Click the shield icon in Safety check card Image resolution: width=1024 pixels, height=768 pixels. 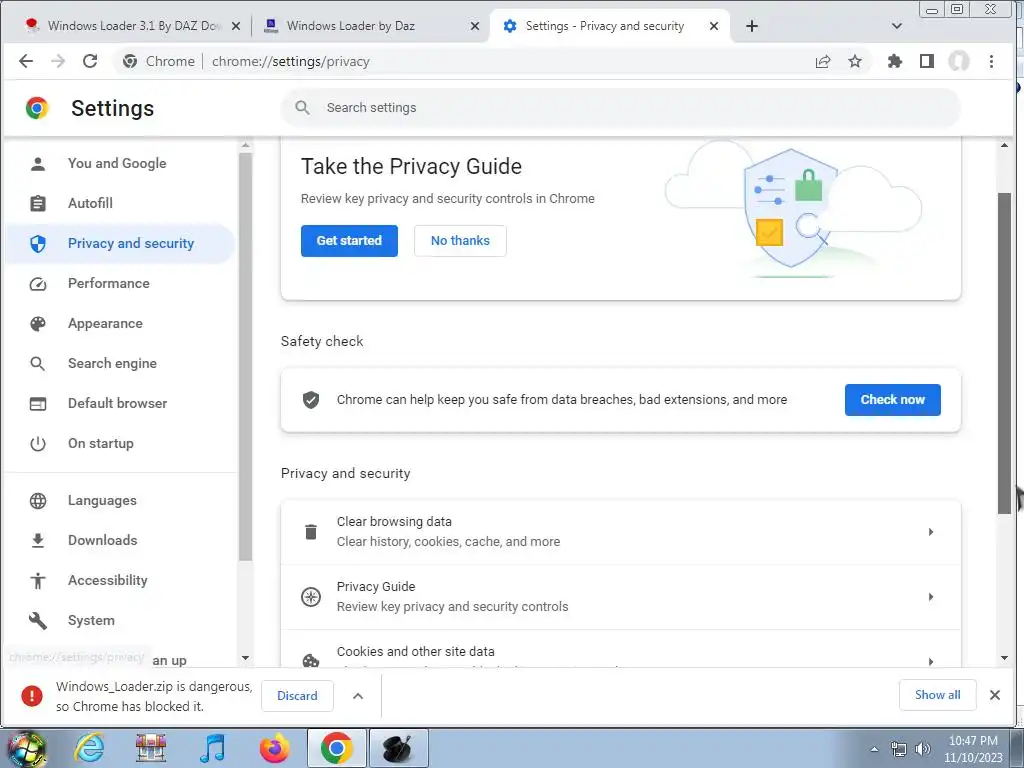tap(311, 400)
